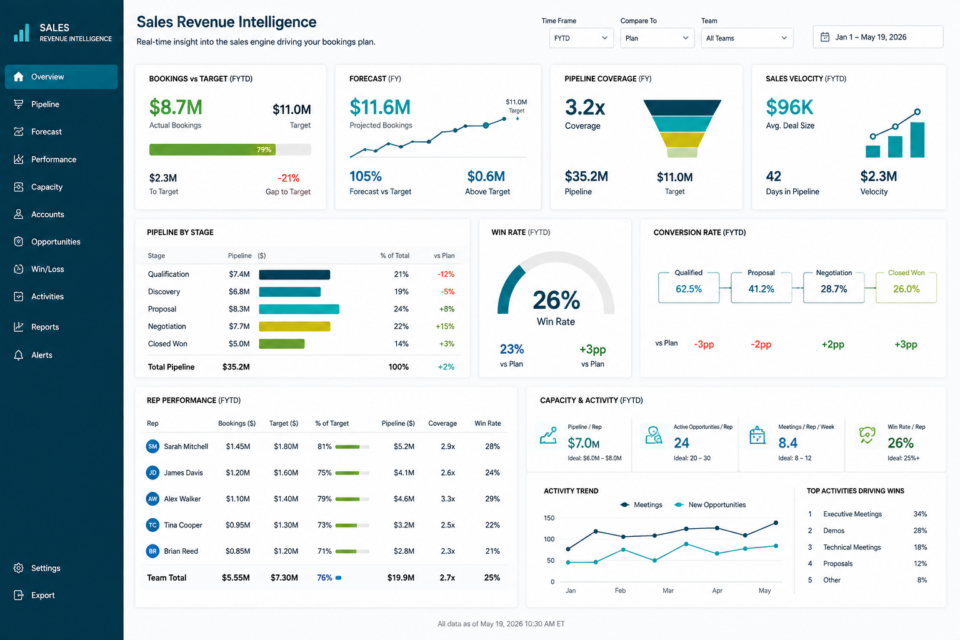
Task: Click the Team Total row label
Action: coord(167,578)
